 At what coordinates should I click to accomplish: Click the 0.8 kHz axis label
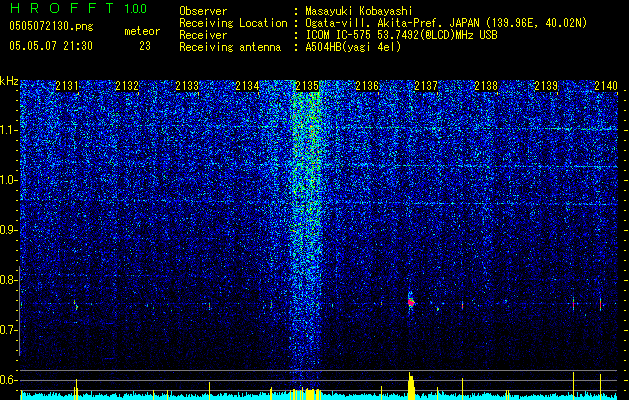point(9,280)
